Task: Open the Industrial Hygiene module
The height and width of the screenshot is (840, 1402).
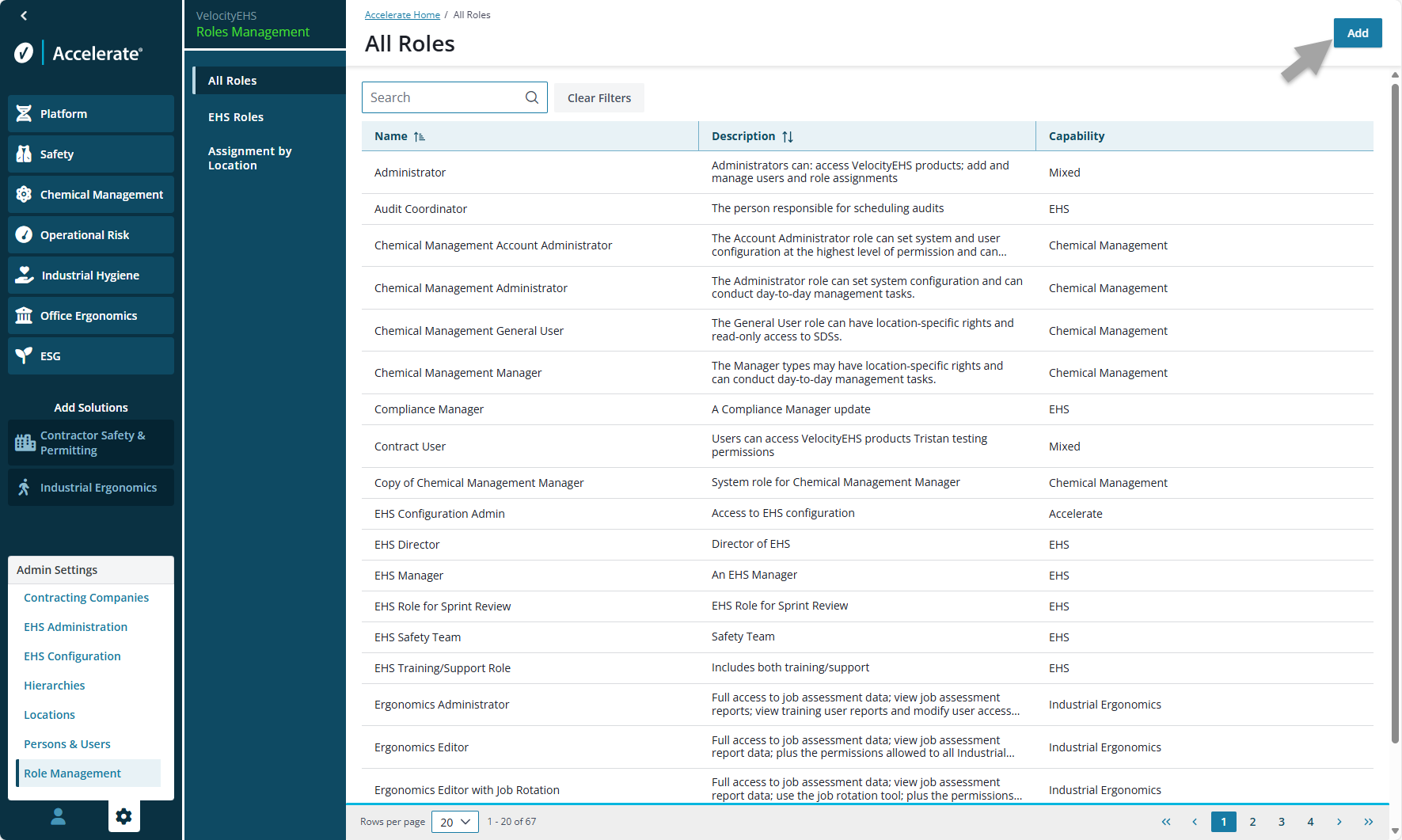Action: [91, 276]
